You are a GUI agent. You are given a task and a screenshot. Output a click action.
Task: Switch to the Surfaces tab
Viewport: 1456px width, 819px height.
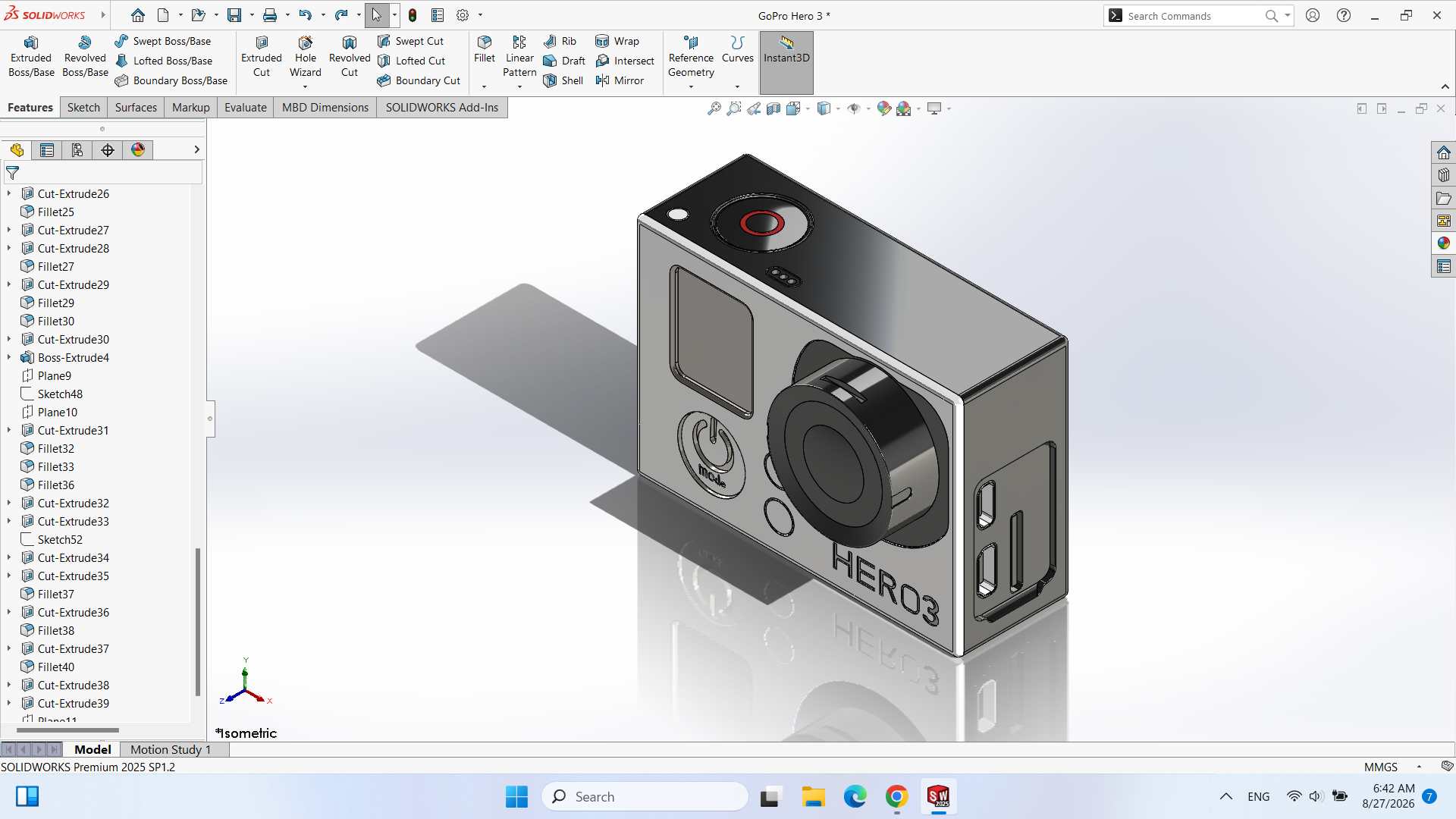(x=136, y=108)
